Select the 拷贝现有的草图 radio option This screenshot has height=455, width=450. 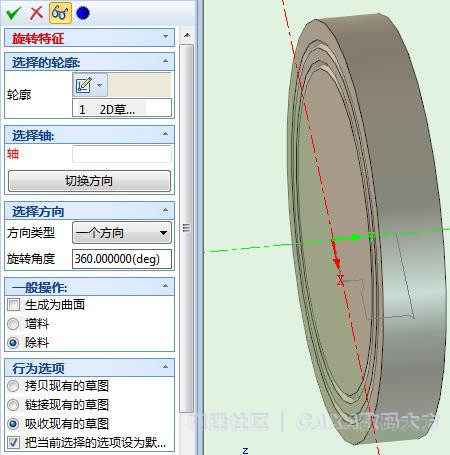point(13,386)
